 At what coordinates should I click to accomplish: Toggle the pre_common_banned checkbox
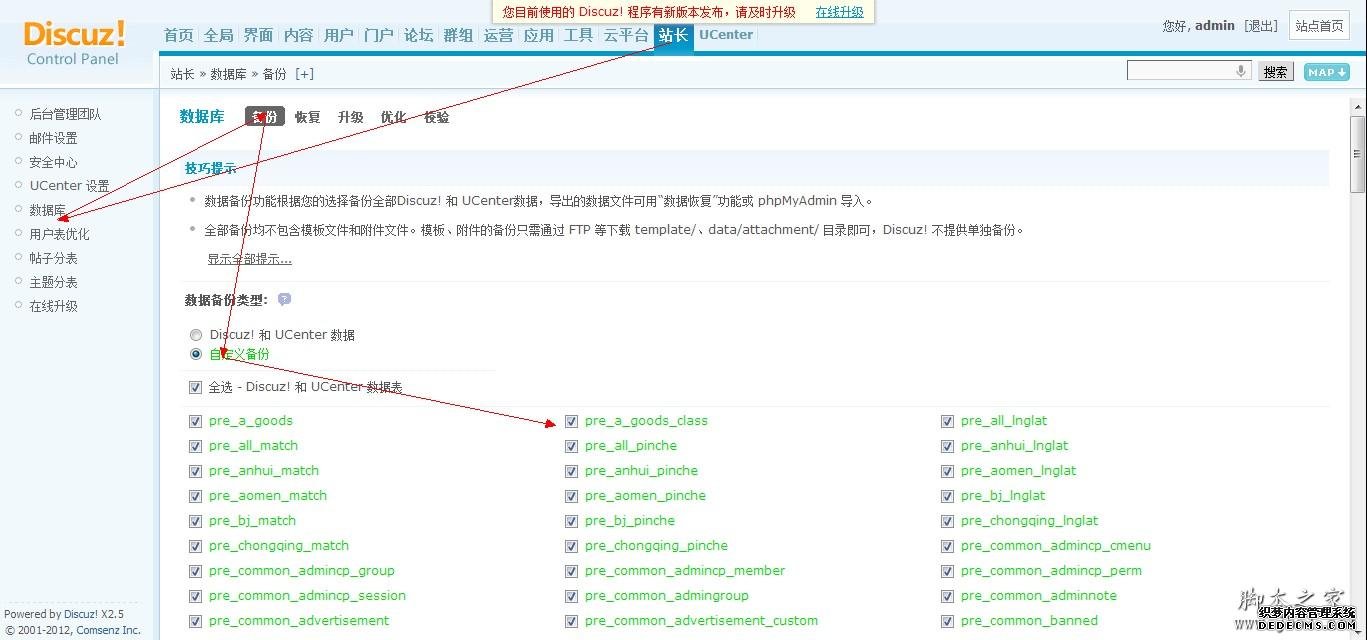coord(947,621)
